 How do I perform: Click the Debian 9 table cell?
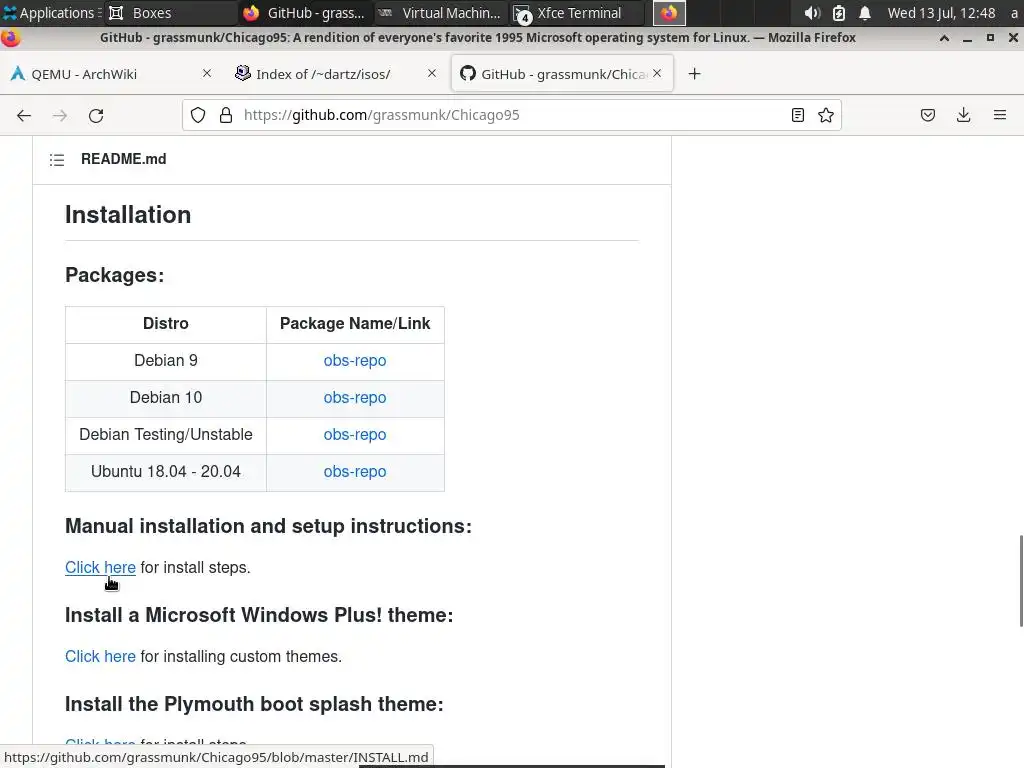pos(166,360)
